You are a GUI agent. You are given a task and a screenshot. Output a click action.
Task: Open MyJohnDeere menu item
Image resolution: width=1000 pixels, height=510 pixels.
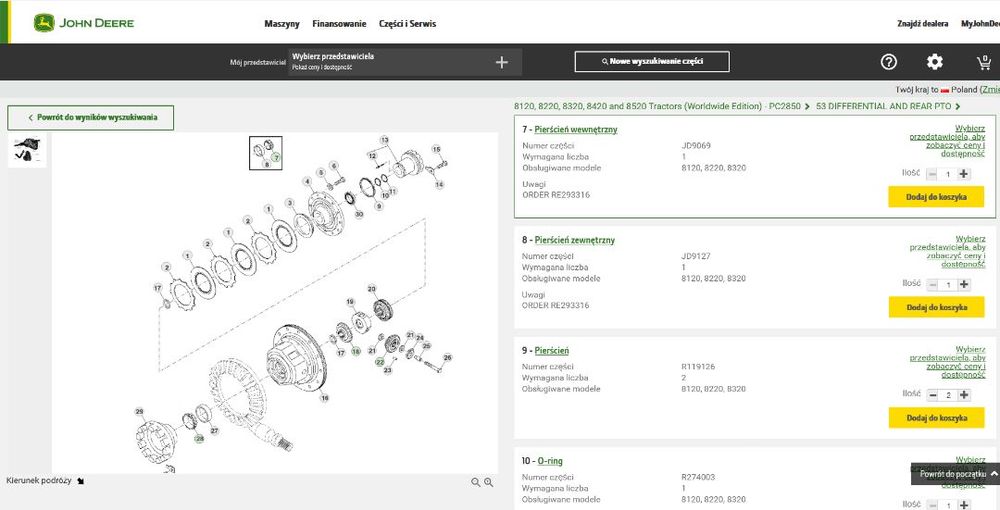[980, 24]
